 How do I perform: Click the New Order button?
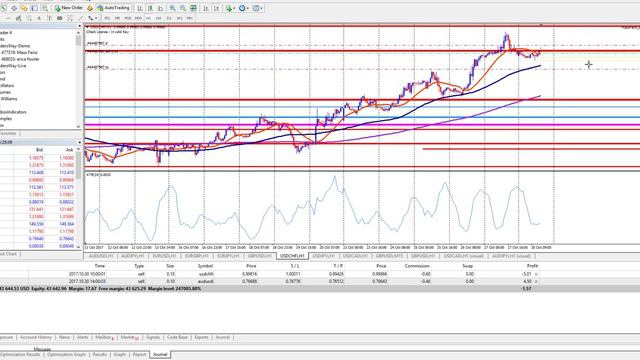click(69, 8)
